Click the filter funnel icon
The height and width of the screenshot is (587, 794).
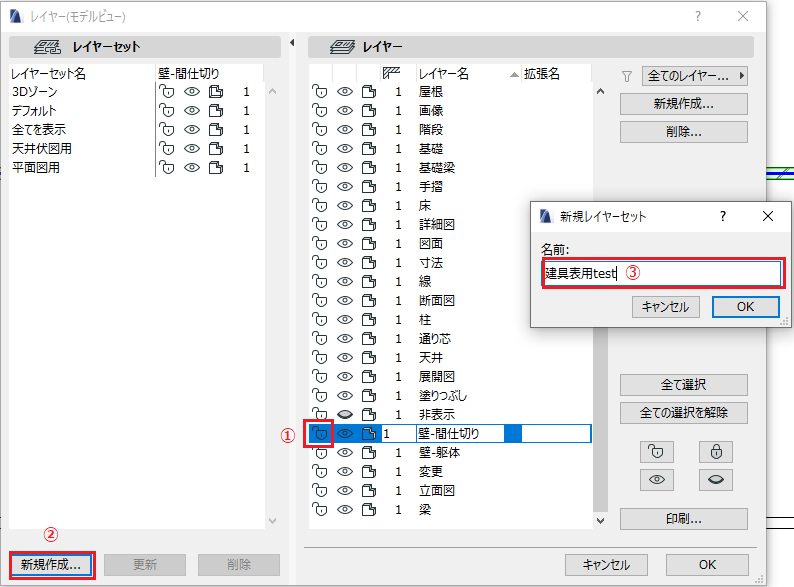coord(627,76)
